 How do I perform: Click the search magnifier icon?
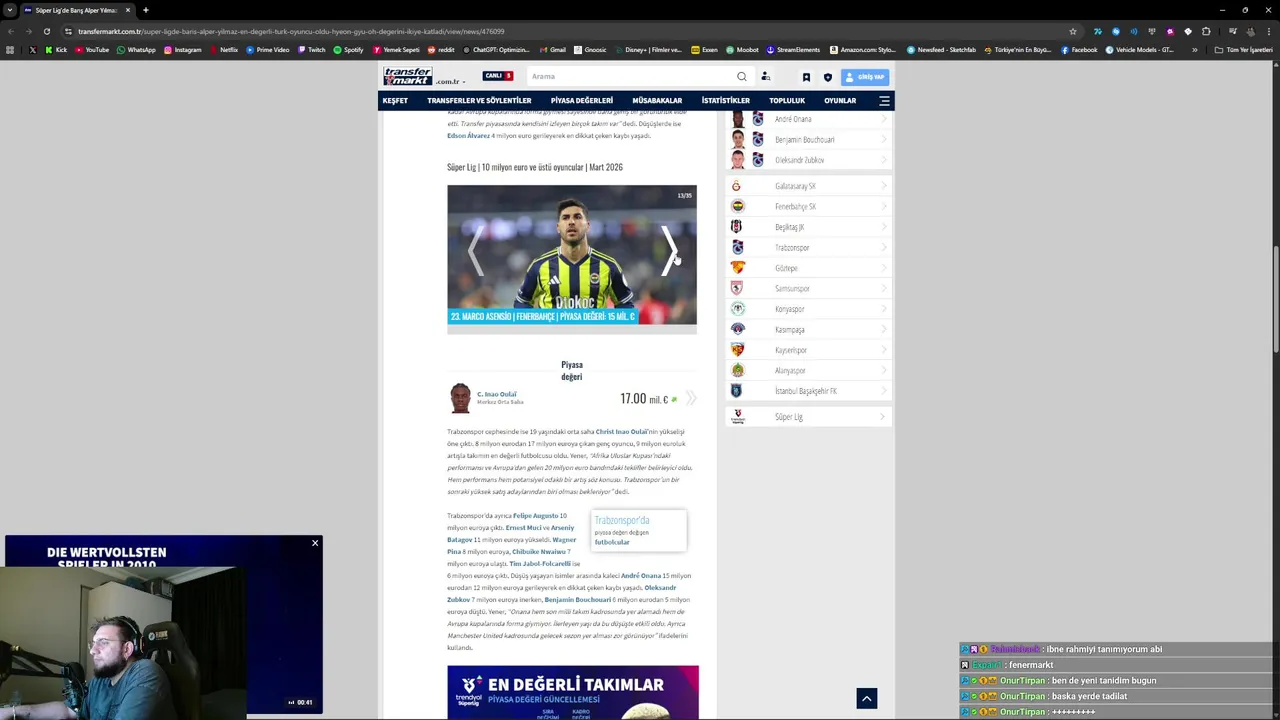tap(741, 76)
